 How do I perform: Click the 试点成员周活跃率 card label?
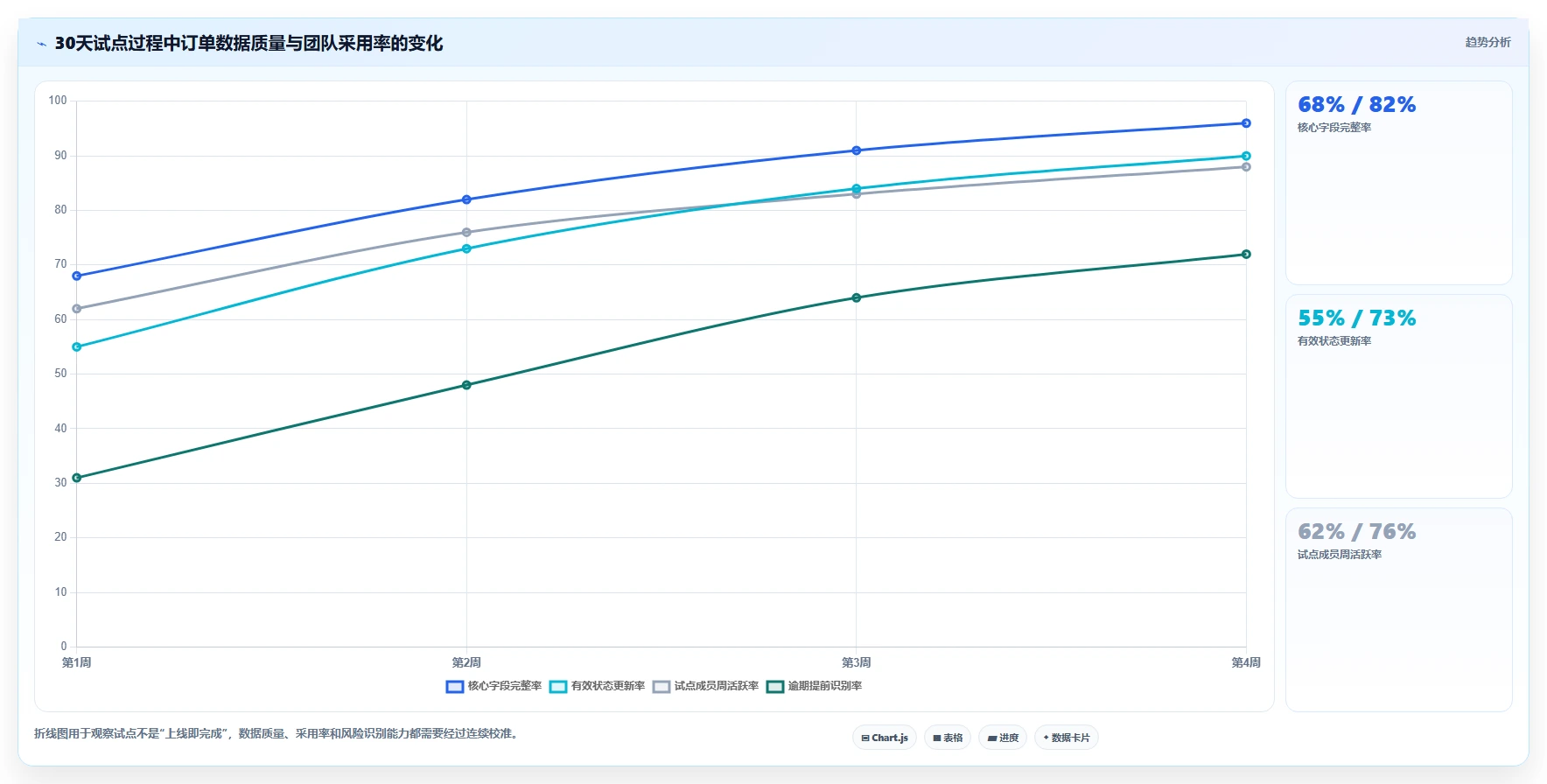[x=1340, y=555]
